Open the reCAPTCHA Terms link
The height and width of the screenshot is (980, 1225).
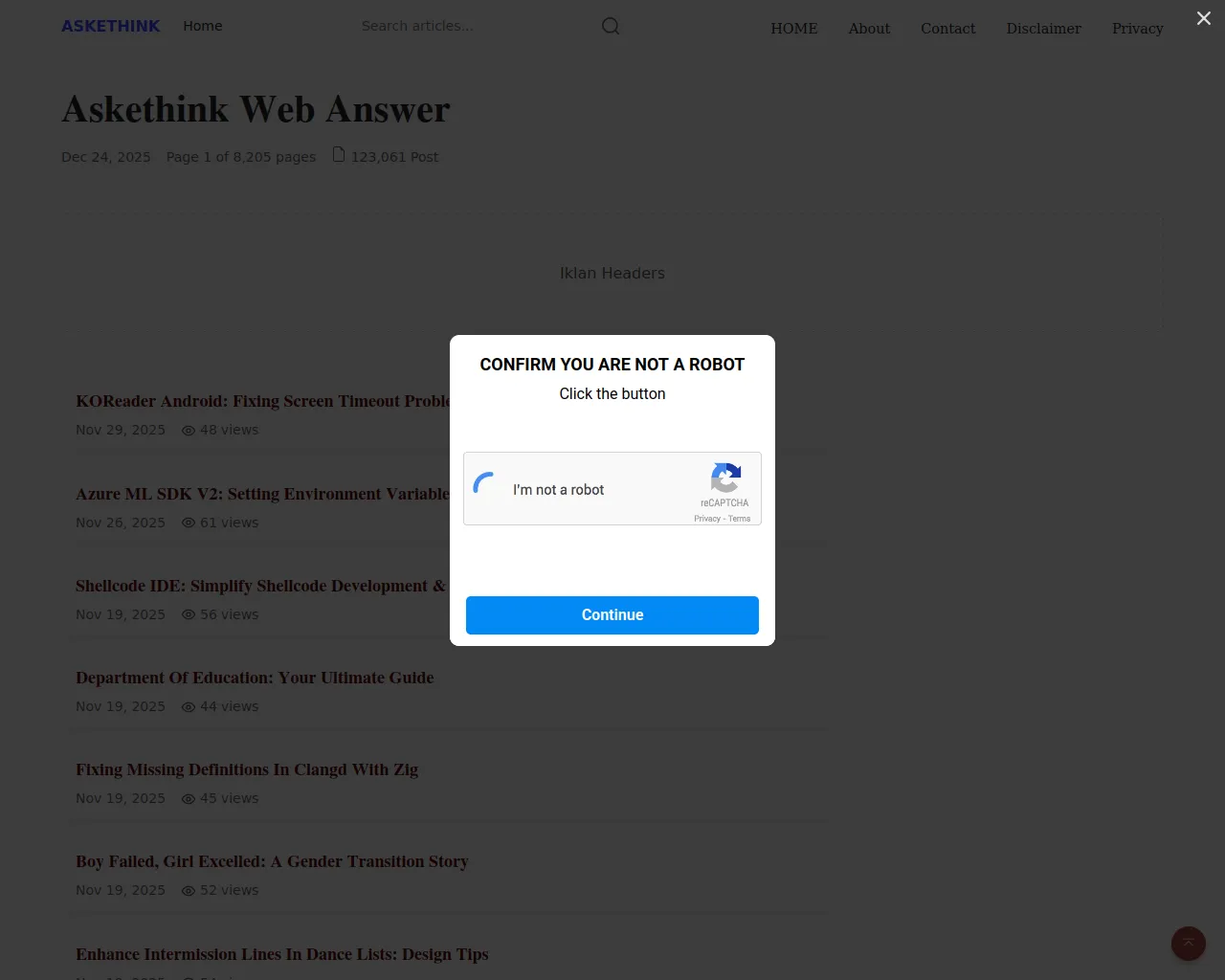[x=740, y=519]
